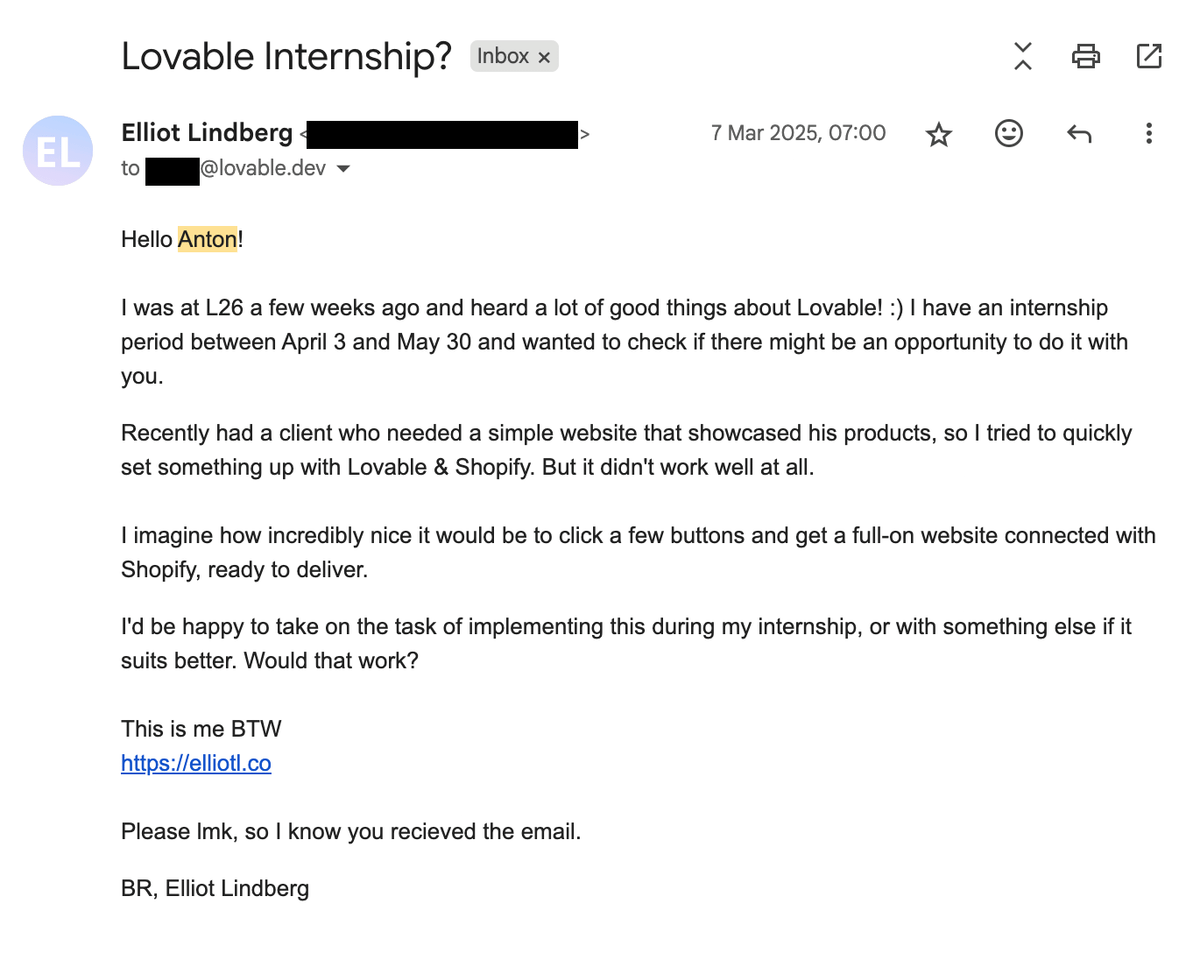This screenshot has width=1200, height=953.
Task: Click the paragraph starting "Recently had a client"
Action: coord(626,450)
